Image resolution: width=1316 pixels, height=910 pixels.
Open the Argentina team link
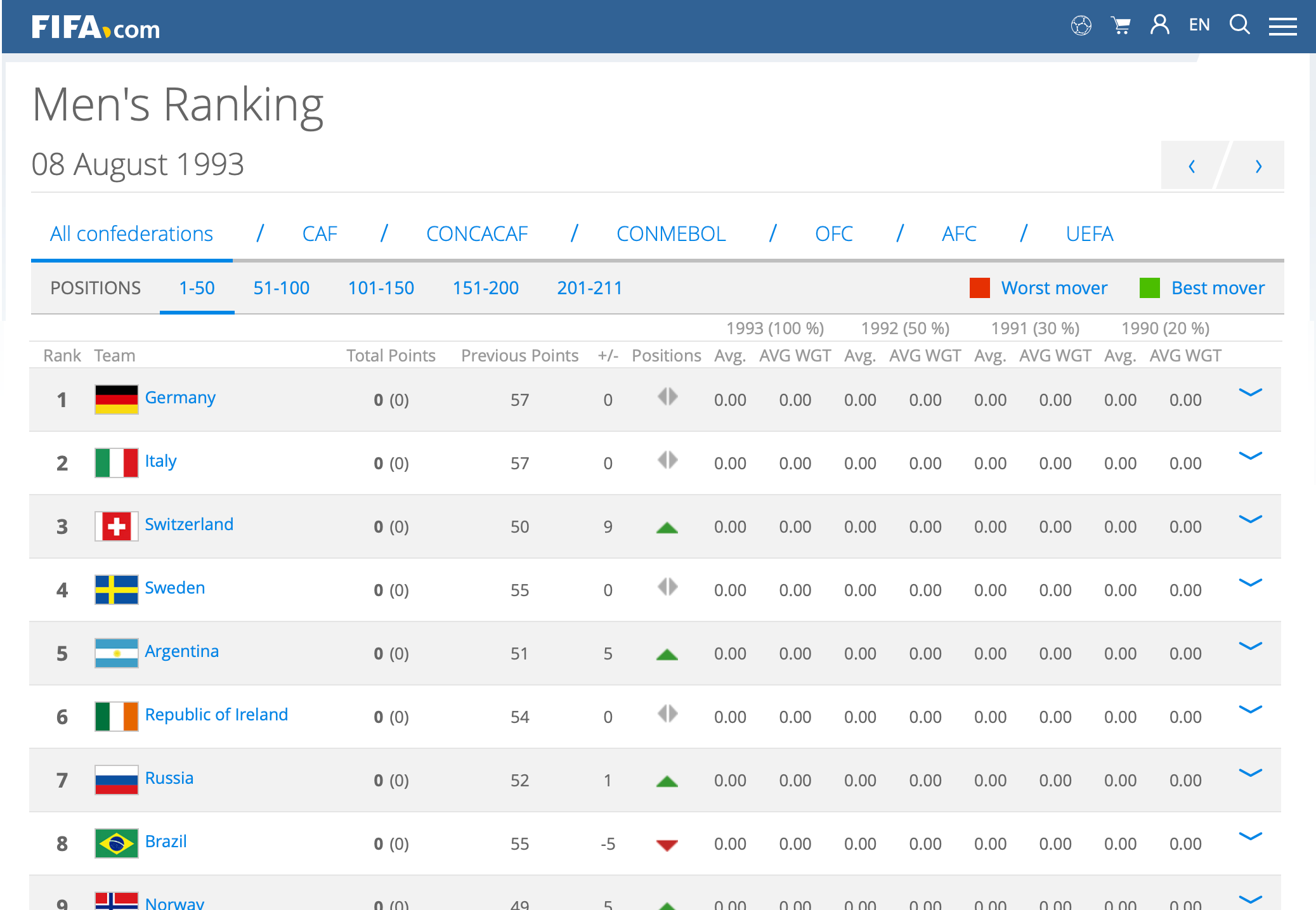click(x=181, y=651)
